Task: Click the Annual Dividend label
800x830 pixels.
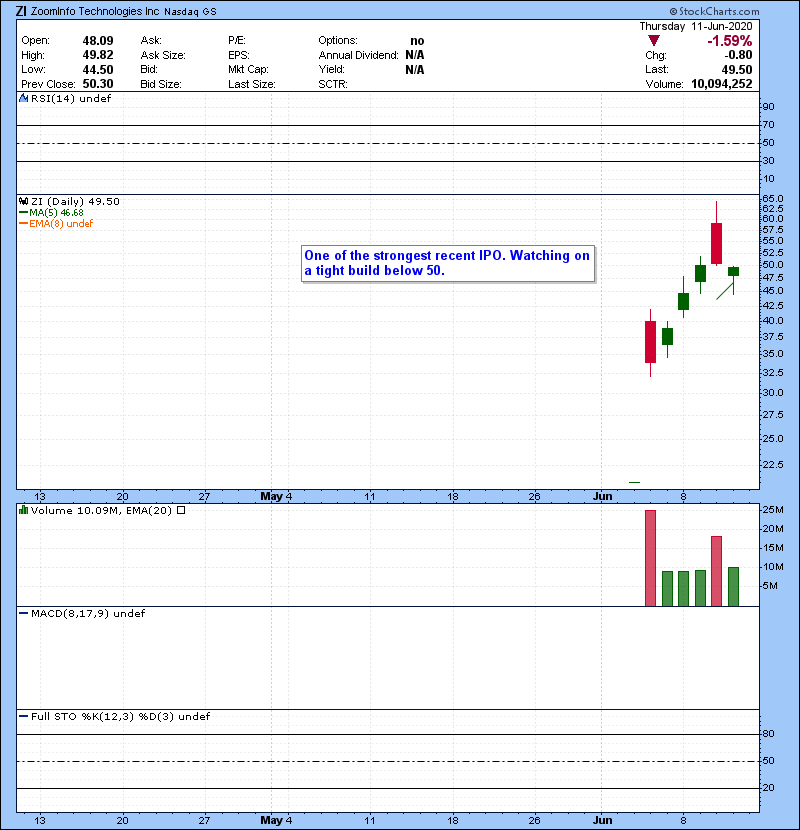Action: (x=358, y=55)
